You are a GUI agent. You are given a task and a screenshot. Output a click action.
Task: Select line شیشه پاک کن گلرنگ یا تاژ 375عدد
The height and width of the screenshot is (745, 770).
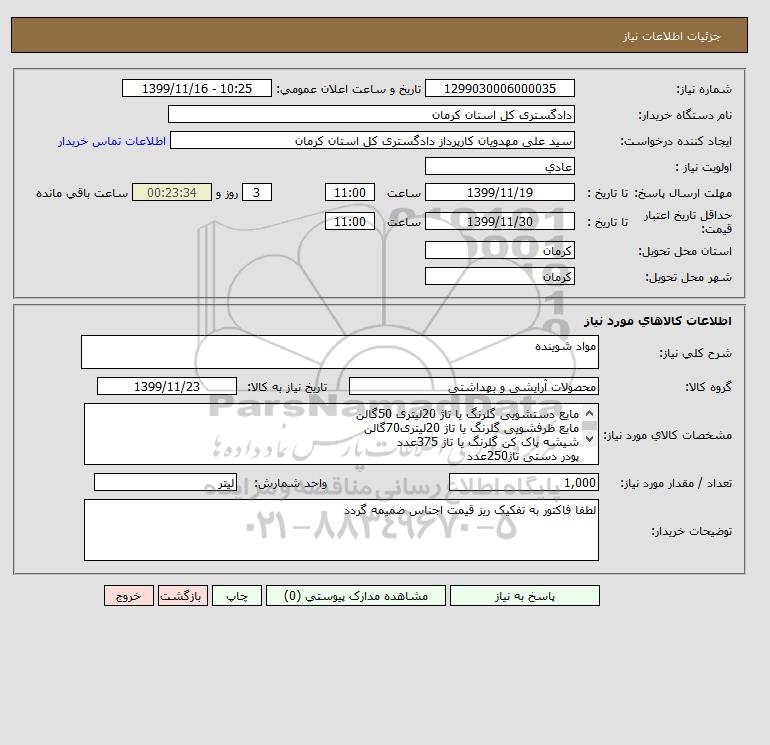488,442
